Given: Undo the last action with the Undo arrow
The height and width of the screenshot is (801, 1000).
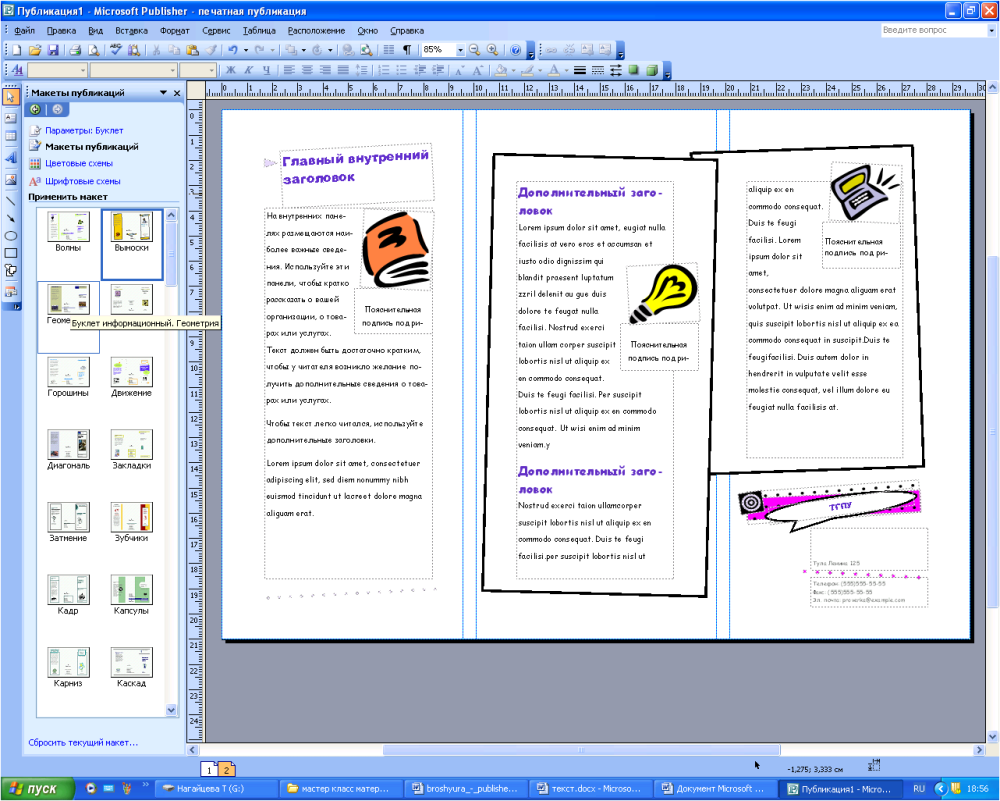Looking at the screenshot, I should [233, 50].
